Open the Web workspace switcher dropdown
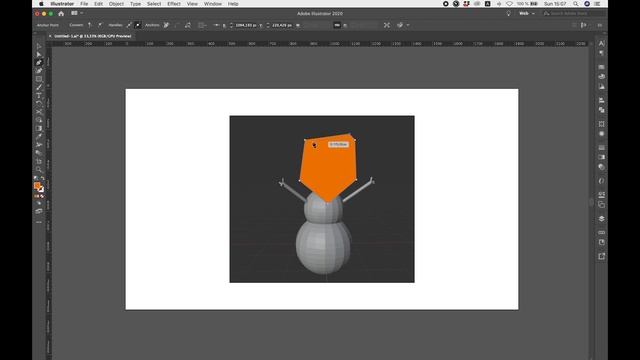 (x=527, y=13)
